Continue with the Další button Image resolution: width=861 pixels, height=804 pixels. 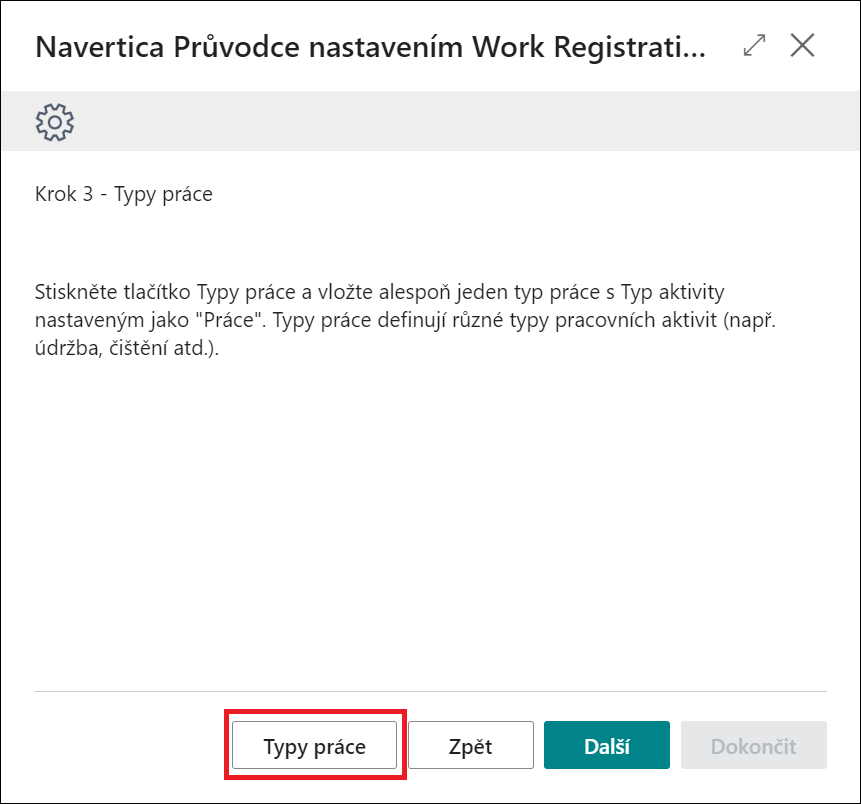(607, 745)
